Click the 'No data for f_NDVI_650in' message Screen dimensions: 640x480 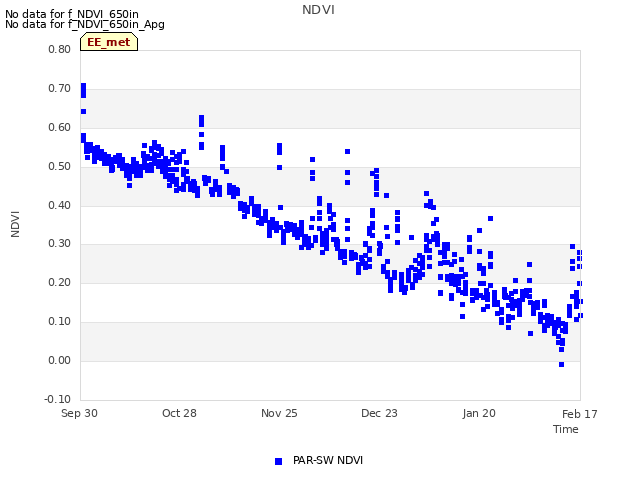(72, 14)
